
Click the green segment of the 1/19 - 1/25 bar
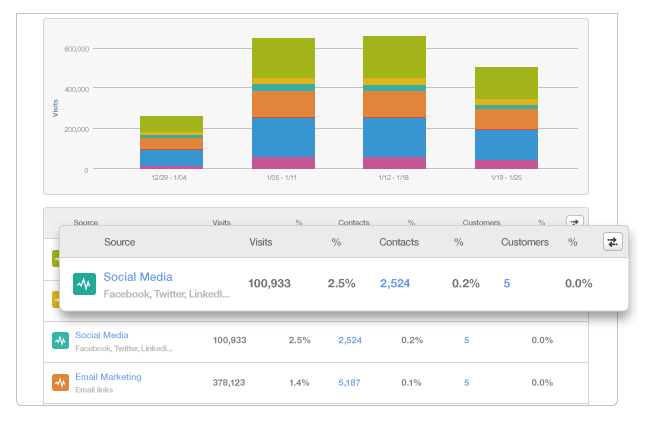(507, 83)
